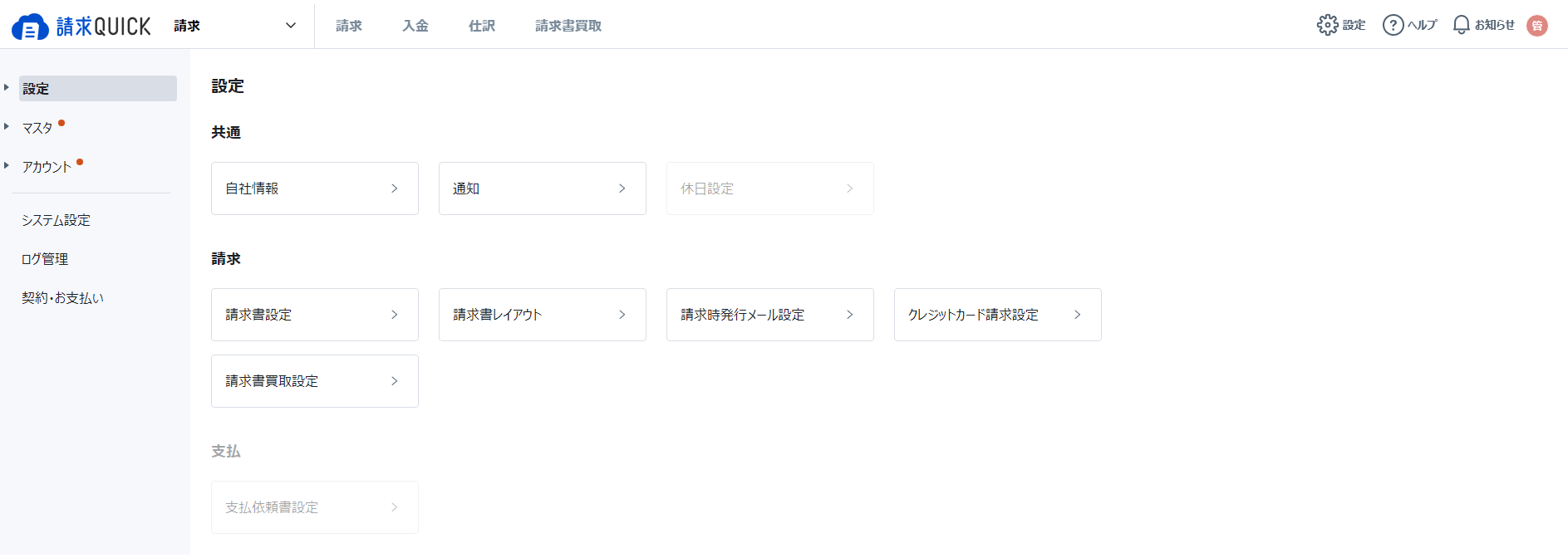The width and height of the screenshot is (1568, 558).
Task: Switch to the 入金 tab
Action: pos(415,26)
